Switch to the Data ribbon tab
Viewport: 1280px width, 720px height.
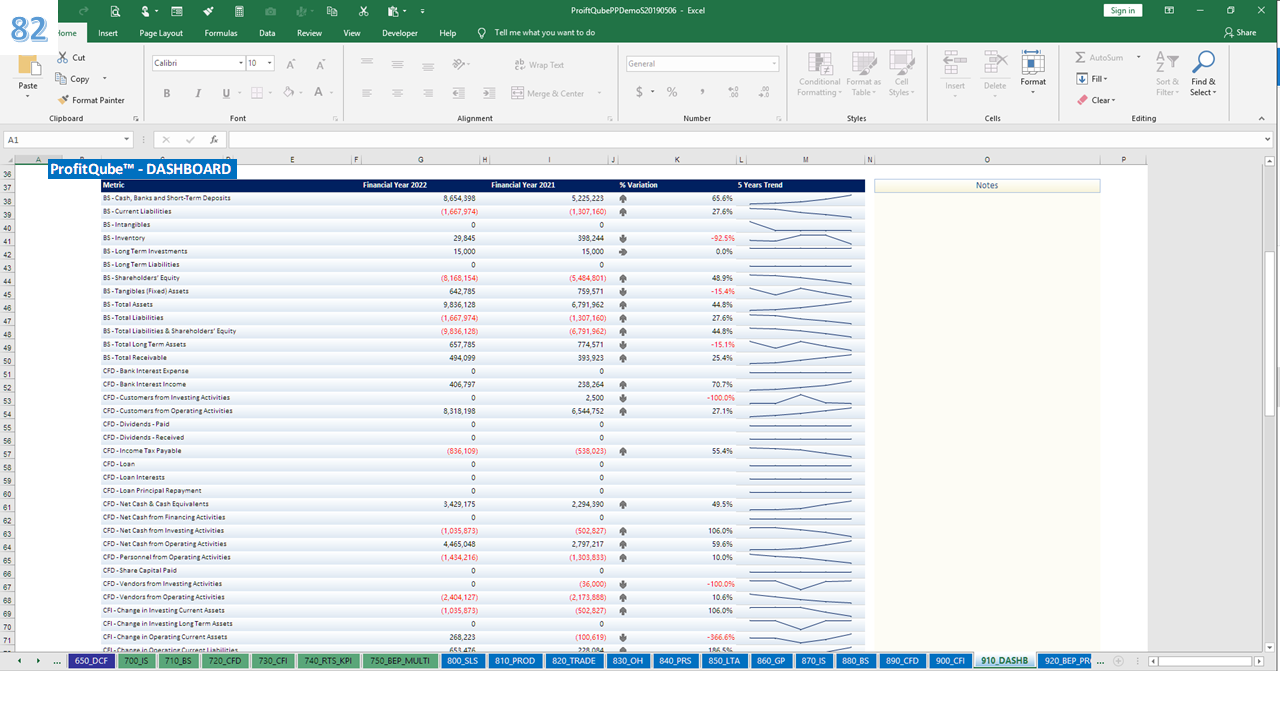pyautogui.click(x=267, y=33)
